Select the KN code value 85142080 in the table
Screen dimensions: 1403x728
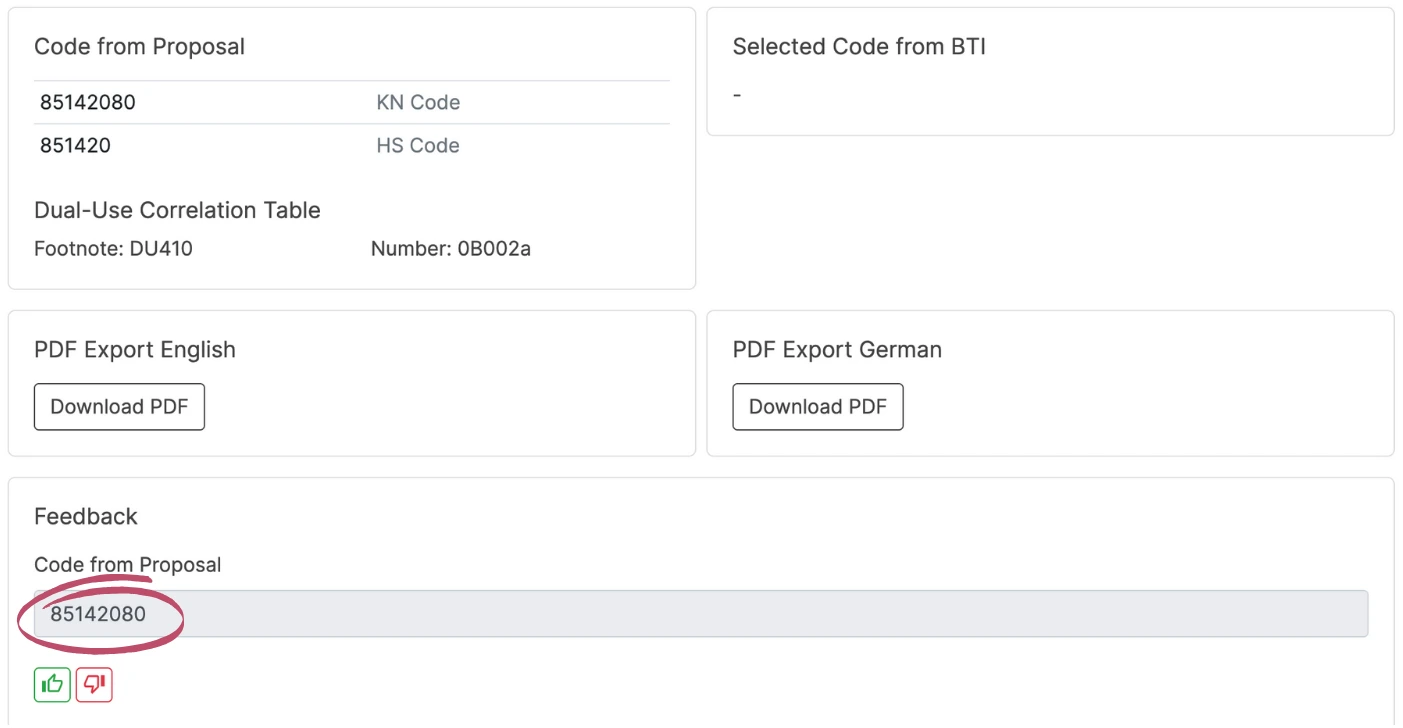tap(88, 102)
